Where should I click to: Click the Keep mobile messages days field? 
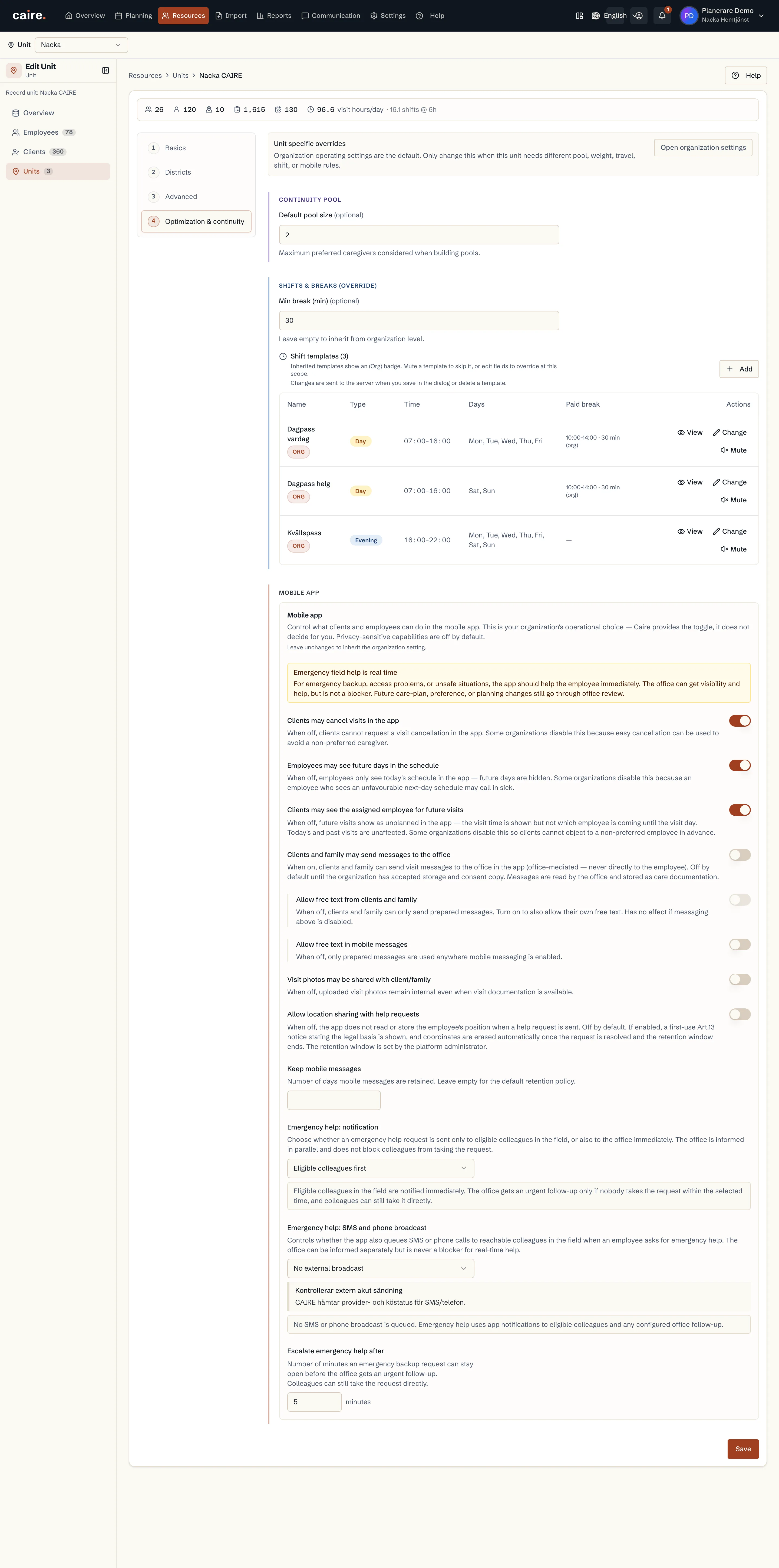334,1101
